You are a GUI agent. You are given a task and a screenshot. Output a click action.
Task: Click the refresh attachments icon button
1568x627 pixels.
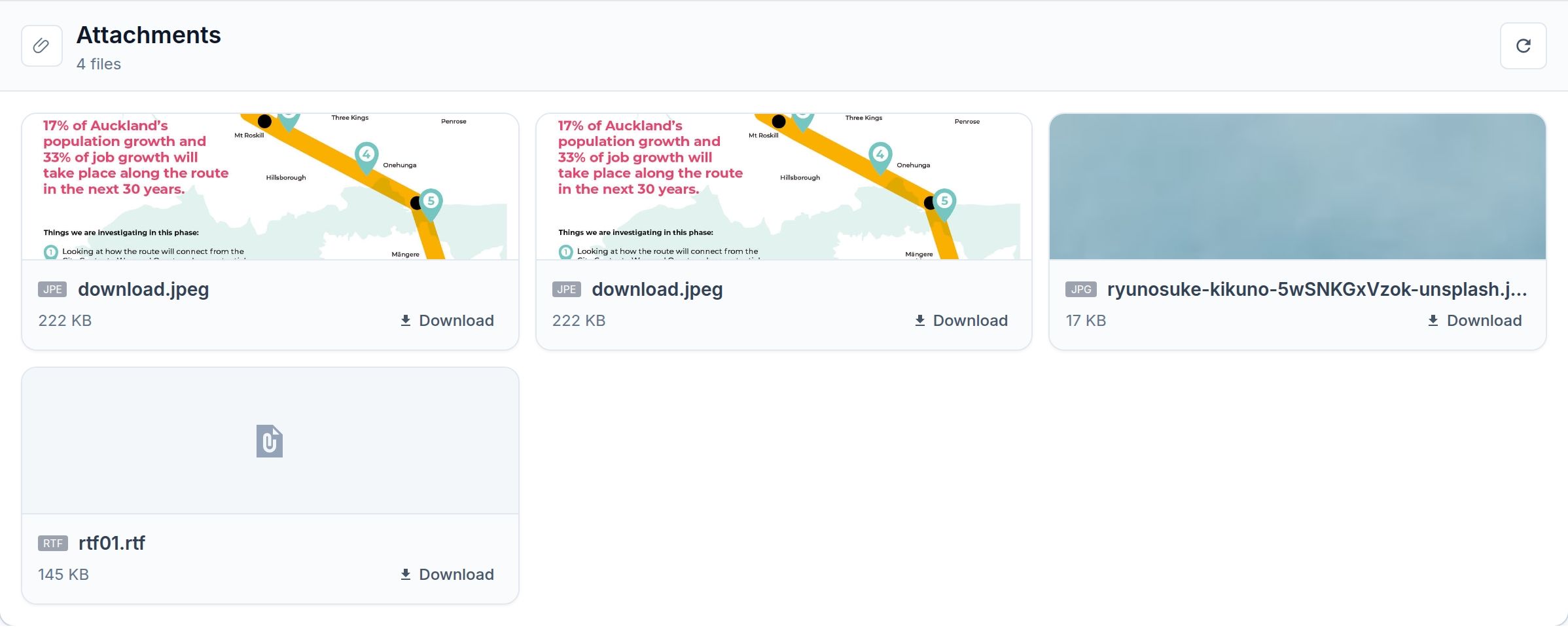coord(1523,46)
